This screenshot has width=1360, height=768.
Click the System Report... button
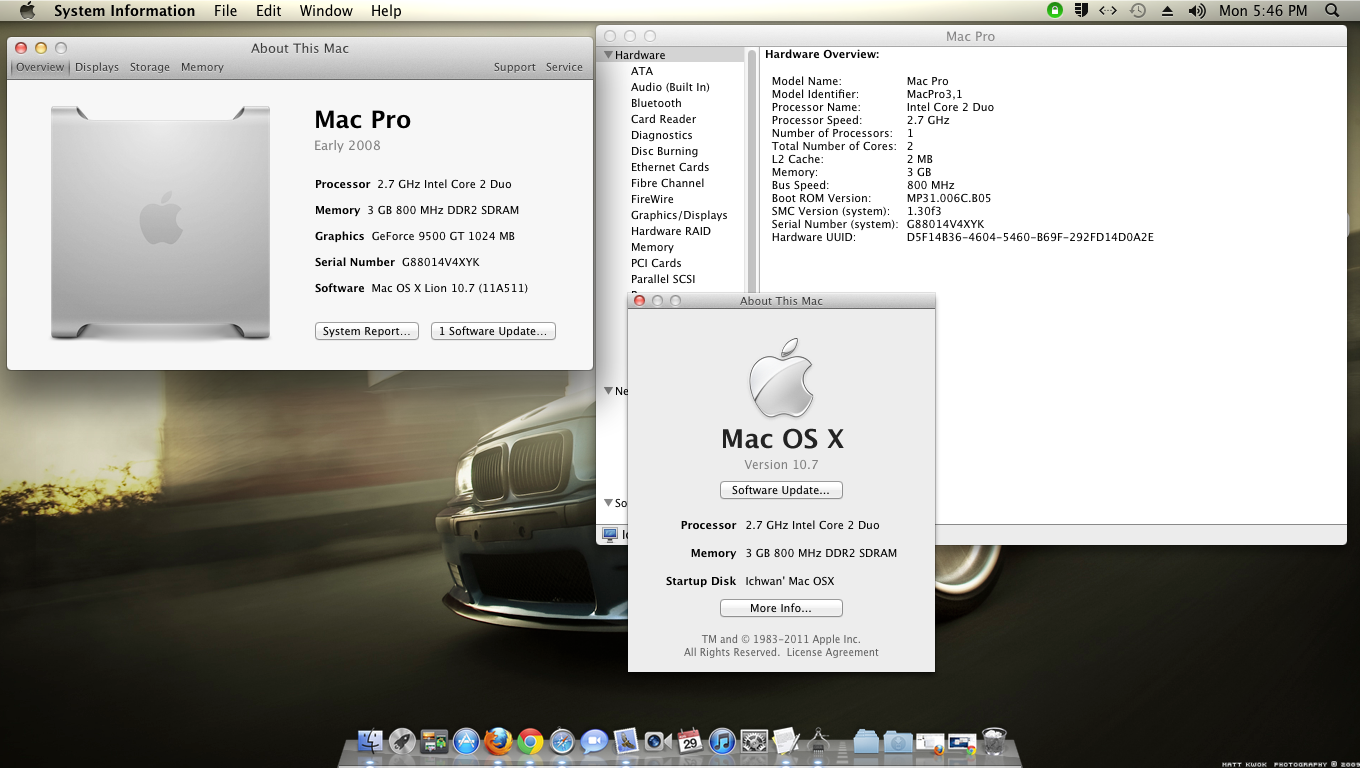coord(367,331)
